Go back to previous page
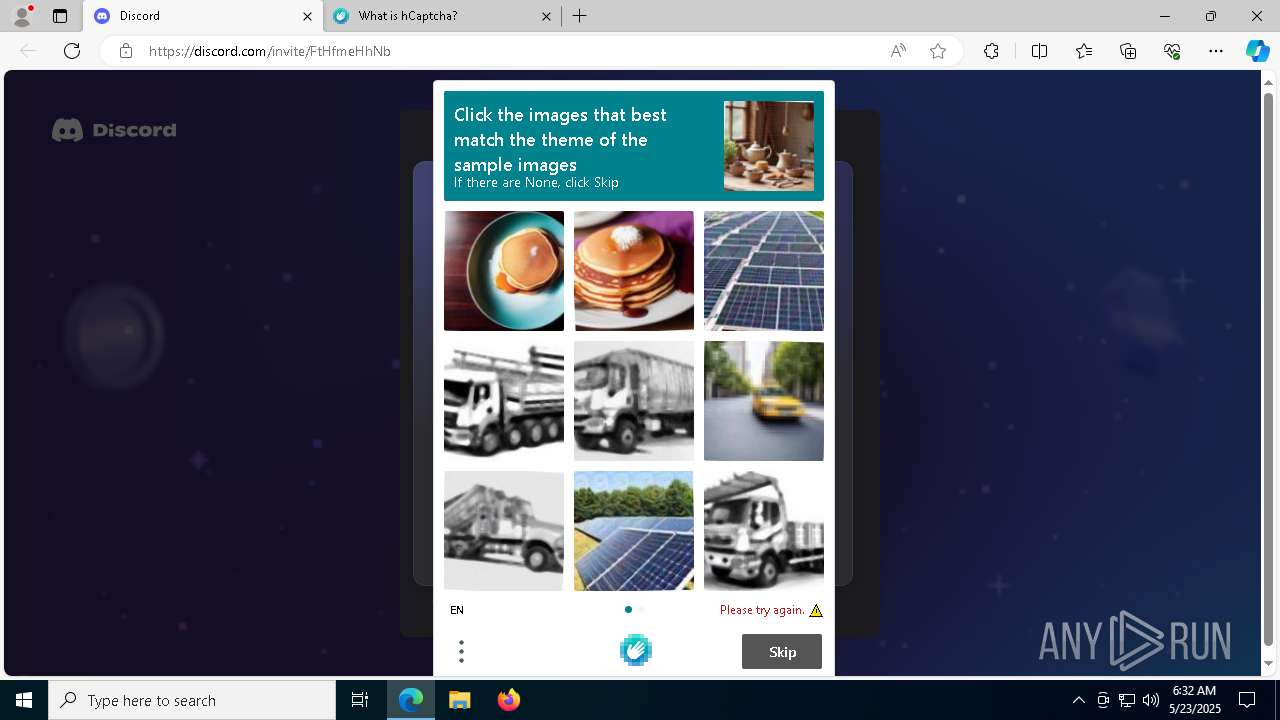 (x=28, y=51)
